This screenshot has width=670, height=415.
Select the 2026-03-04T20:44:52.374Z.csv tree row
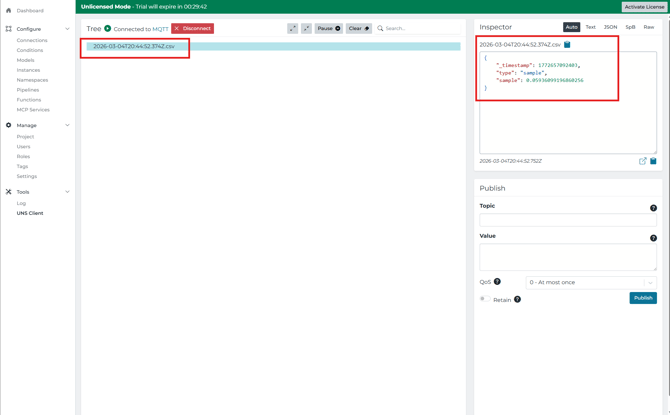[273, 46]
